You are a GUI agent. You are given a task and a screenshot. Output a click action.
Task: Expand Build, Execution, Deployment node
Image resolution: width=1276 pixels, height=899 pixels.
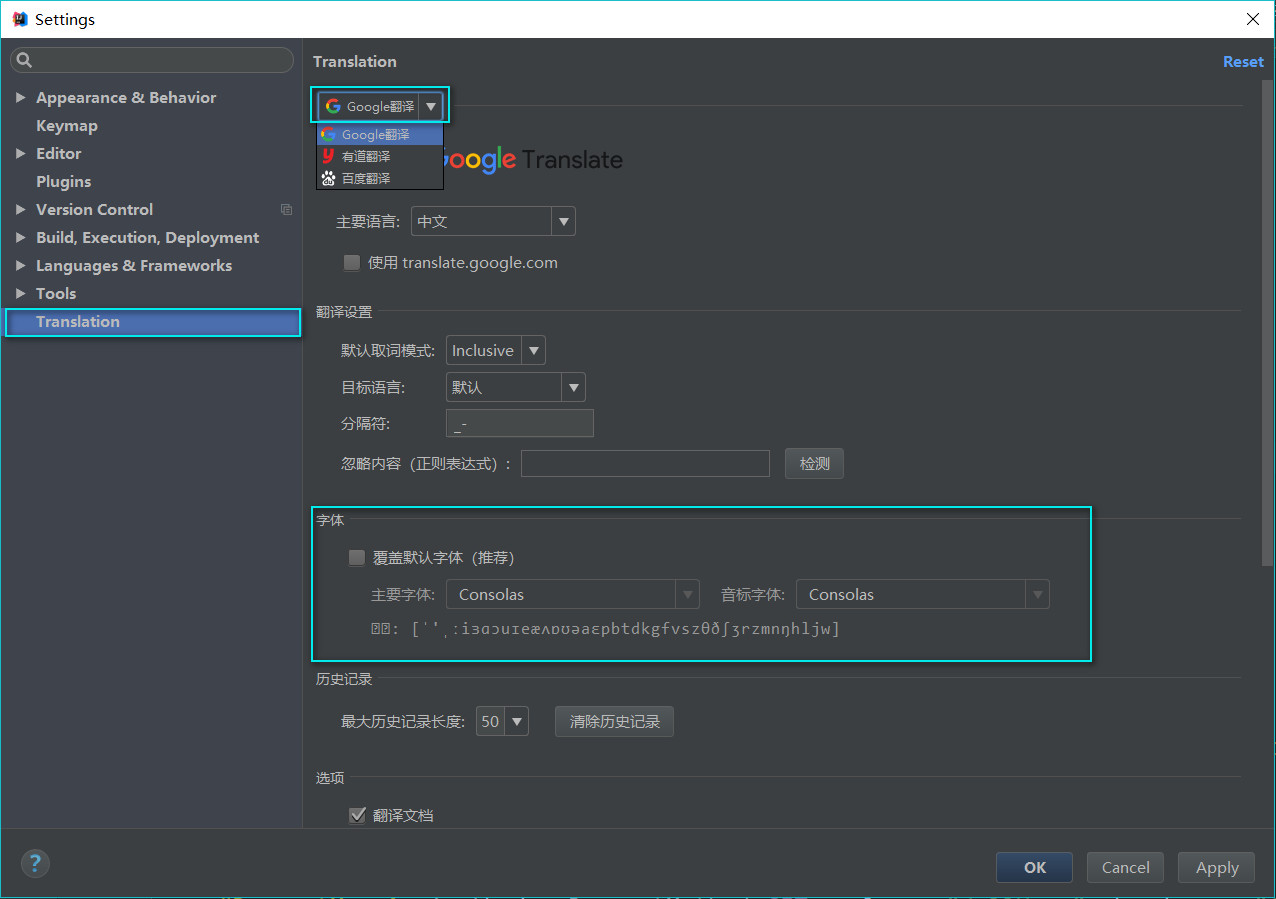[x=20, y=238]
